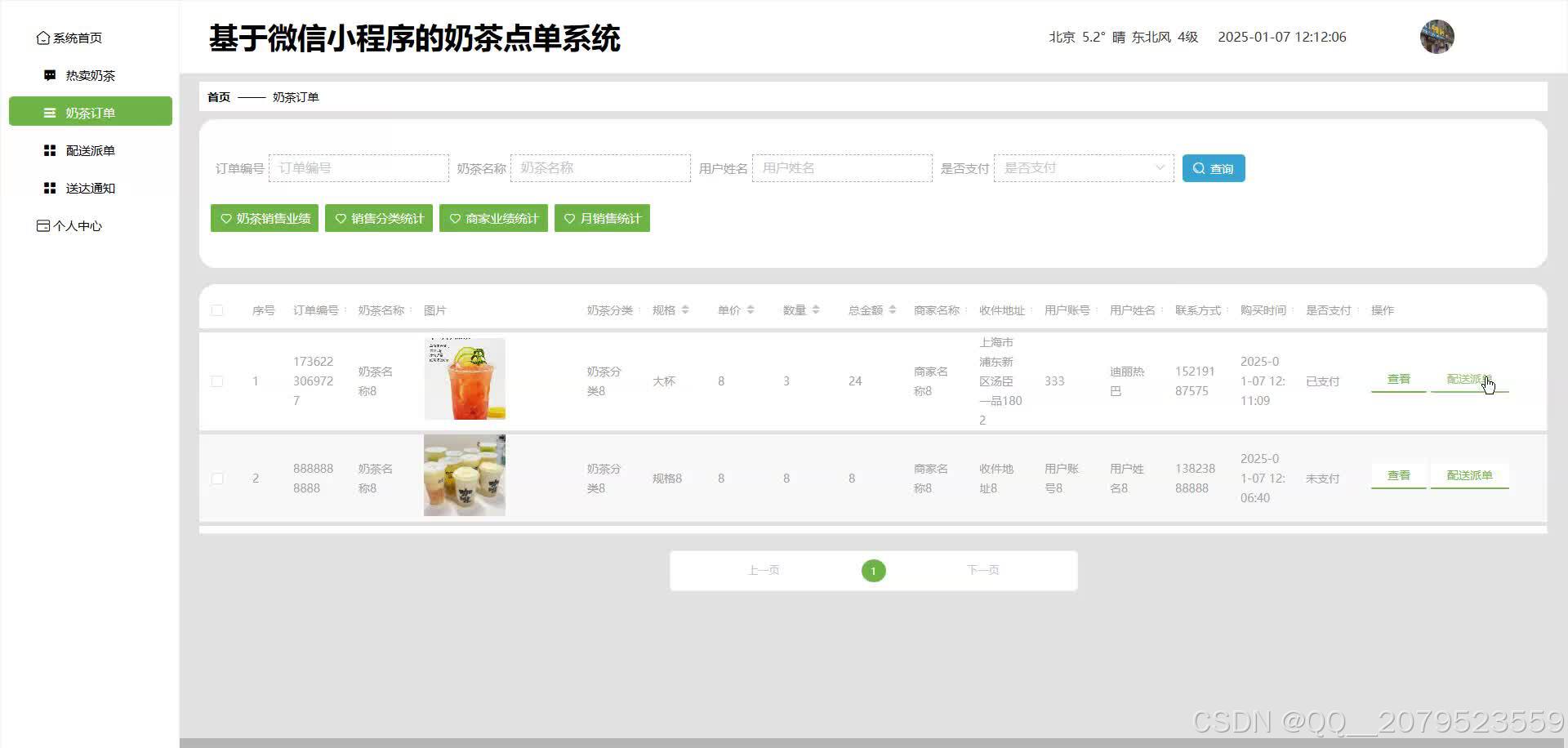Open the 是否支付 dropdown selector
1568x748 pixels.
[x=1082, y=167]
